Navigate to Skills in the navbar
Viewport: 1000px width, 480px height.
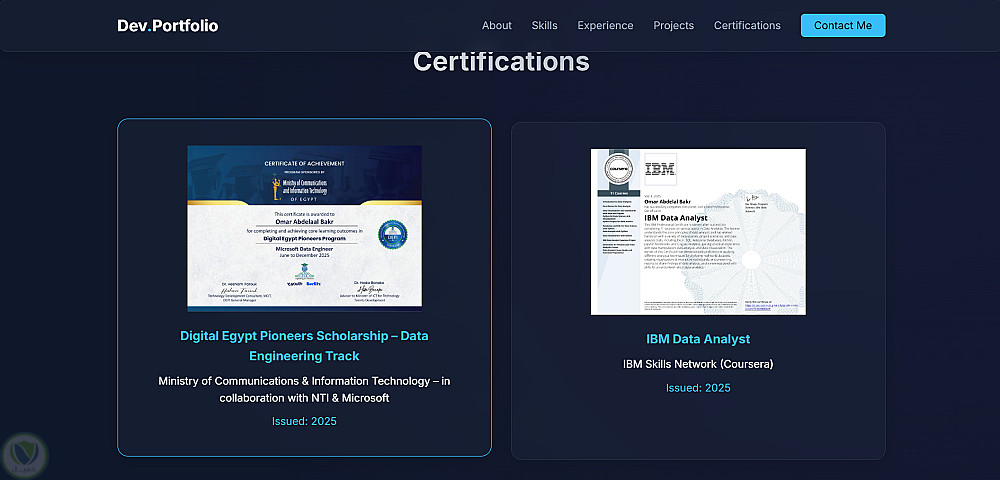[545, 25]
